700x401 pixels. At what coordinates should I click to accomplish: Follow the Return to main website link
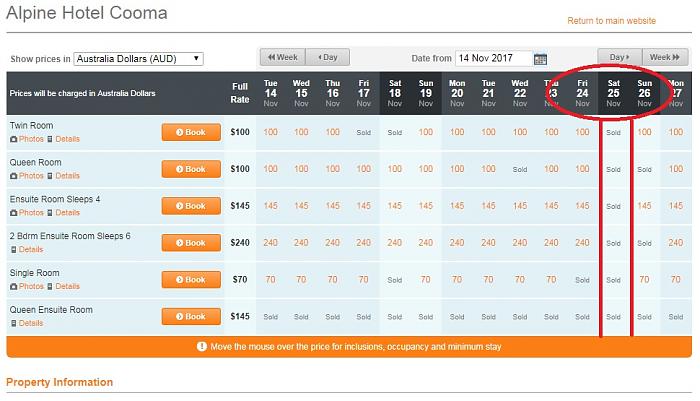tap(612, 21)
